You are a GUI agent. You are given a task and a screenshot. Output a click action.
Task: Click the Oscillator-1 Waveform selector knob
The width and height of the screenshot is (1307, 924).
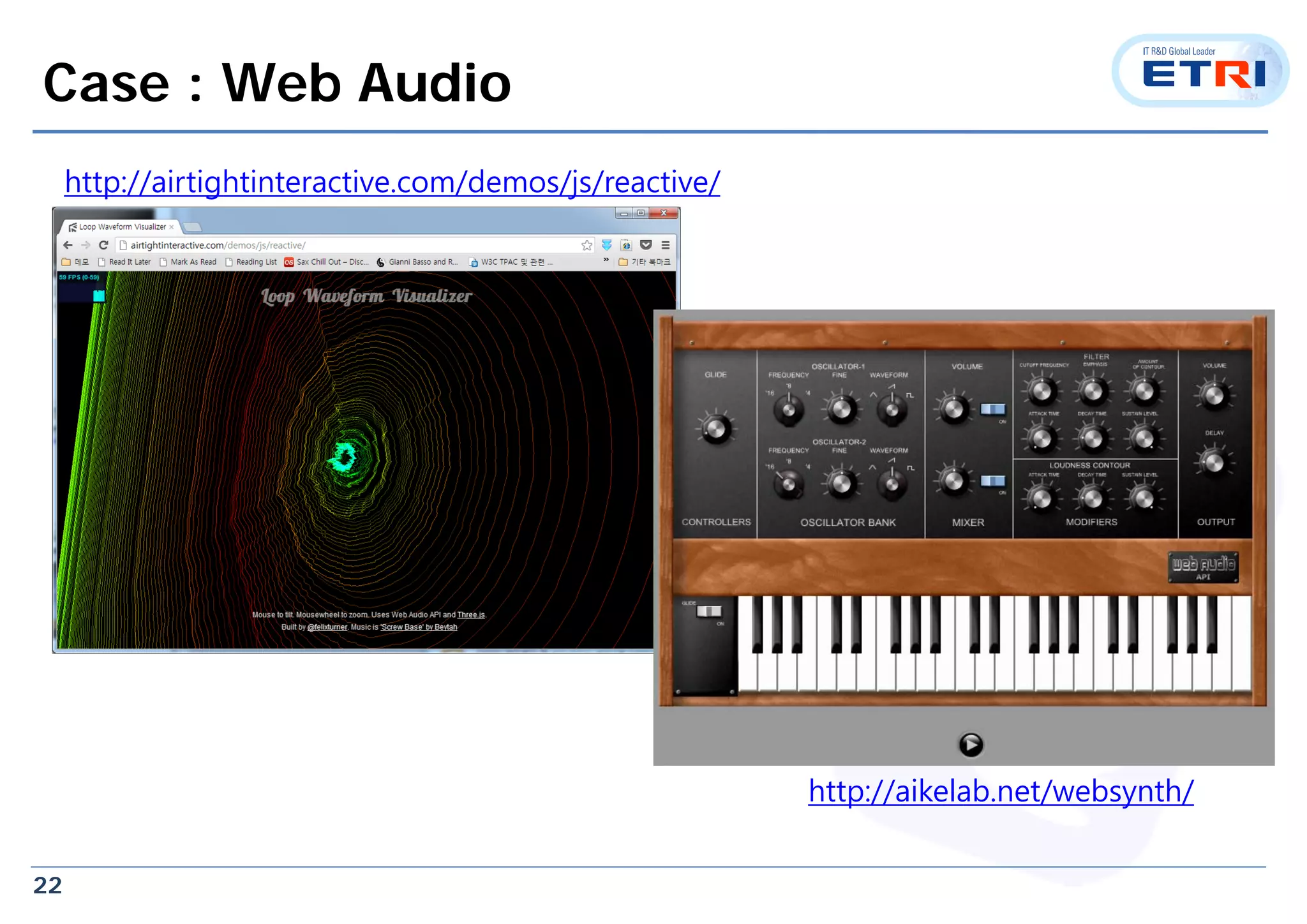point(892,409)
